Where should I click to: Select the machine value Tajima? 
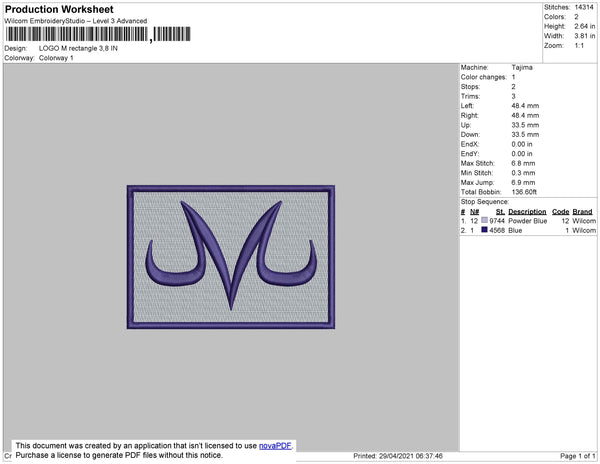pos(522,67)
